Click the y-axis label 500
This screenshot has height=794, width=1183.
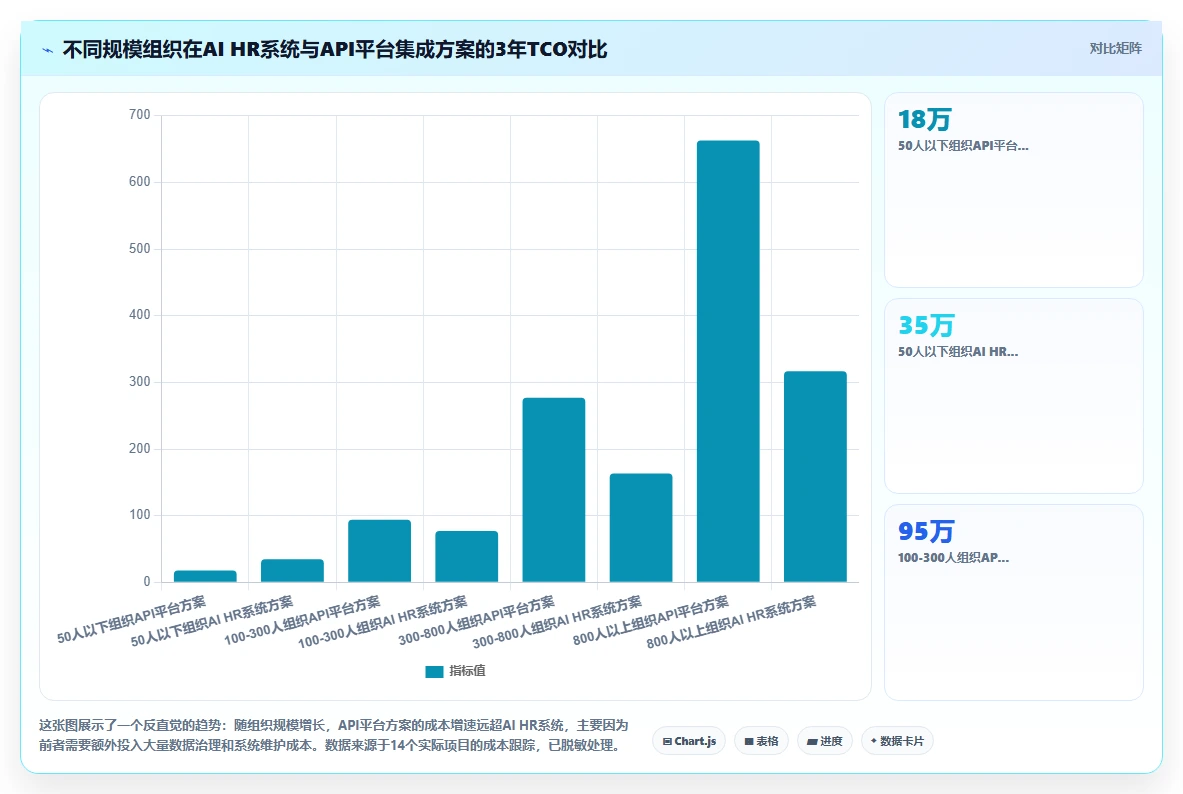(x=140, y=248)
